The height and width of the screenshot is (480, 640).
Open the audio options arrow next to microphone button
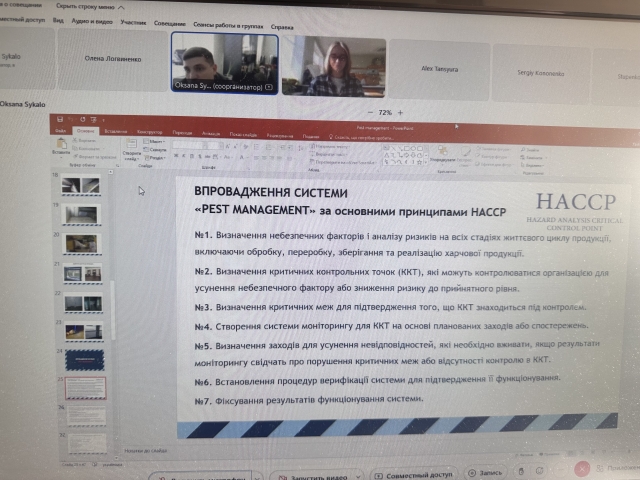point(257,477)
